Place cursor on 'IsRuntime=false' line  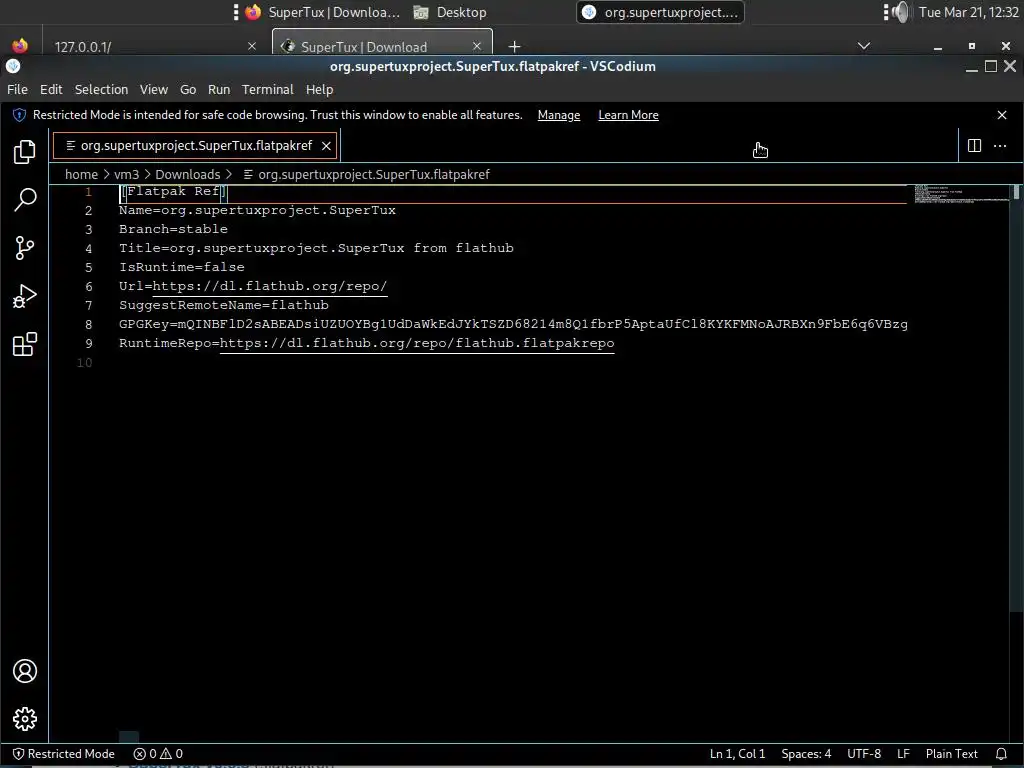coord(182,267)
